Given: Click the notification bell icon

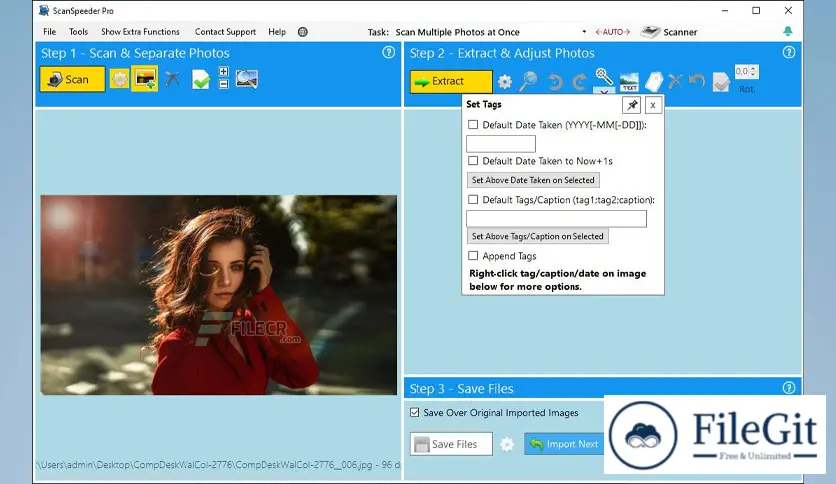Looking at the screenshot, I should tap(787, 31).
